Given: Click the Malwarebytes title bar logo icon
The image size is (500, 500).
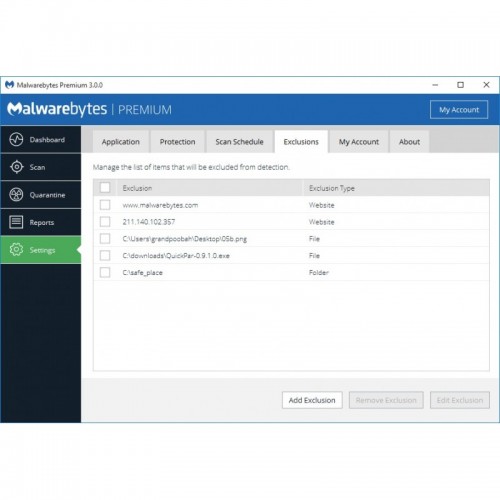Looking at the screenshot, I should [10, 85].
